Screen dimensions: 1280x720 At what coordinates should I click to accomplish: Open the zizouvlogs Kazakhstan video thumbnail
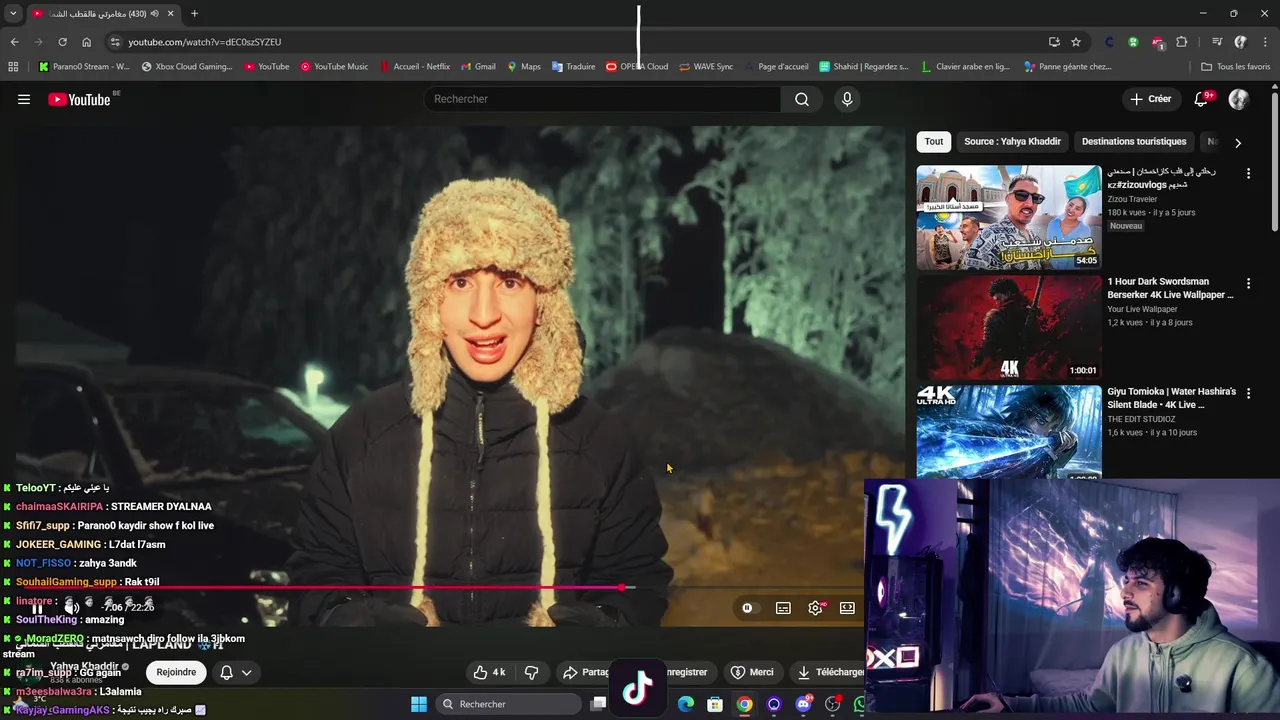coord(1009,217)
